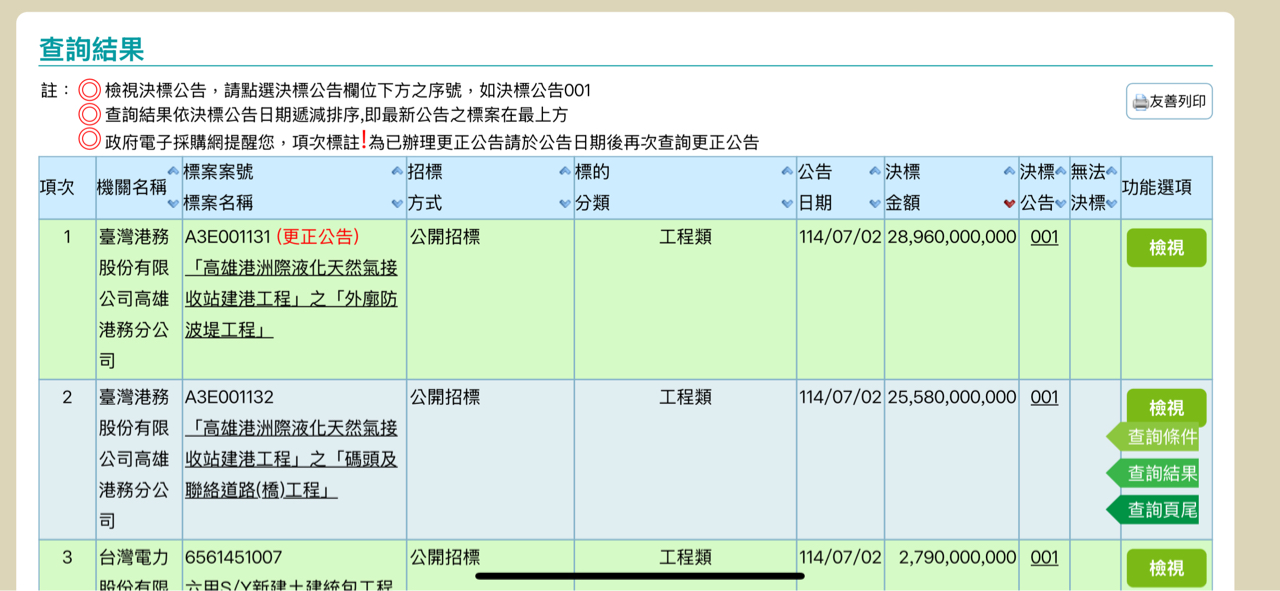Jump to 查詢頁尾 section tab
Image resolution: width=1280 pixels, height=591 pixels.
1160,510
